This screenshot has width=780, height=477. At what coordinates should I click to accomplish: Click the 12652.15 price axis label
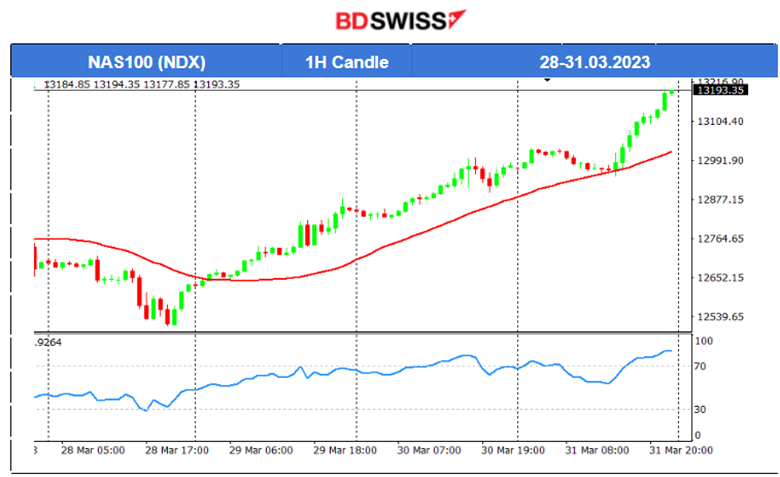click(720, 278)
